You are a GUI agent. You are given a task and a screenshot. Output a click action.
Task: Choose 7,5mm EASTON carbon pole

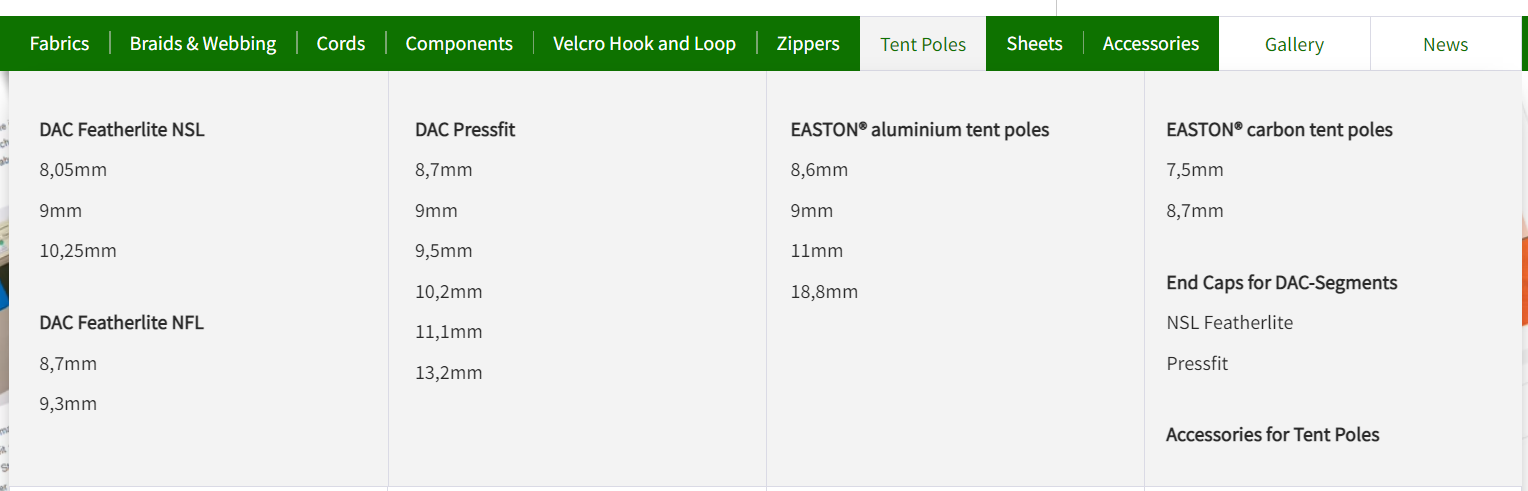[x=1195, y=170]
